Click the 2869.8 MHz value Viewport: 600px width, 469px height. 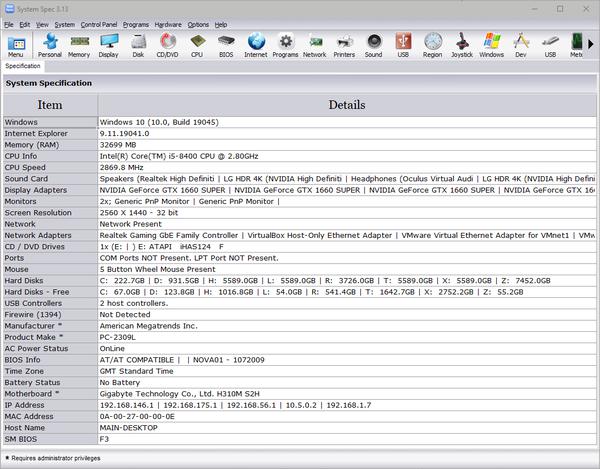coord(122,168)
